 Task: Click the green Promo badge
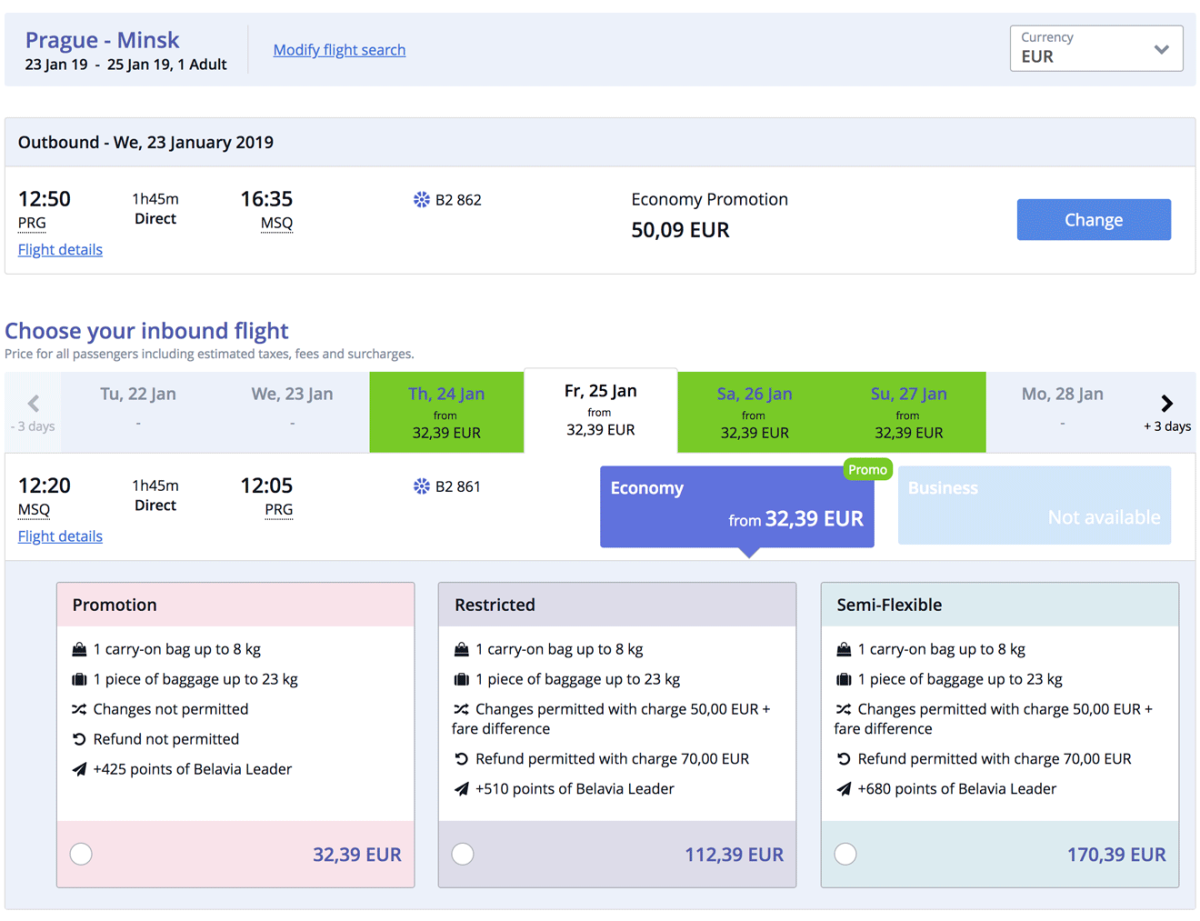point(867,470)
